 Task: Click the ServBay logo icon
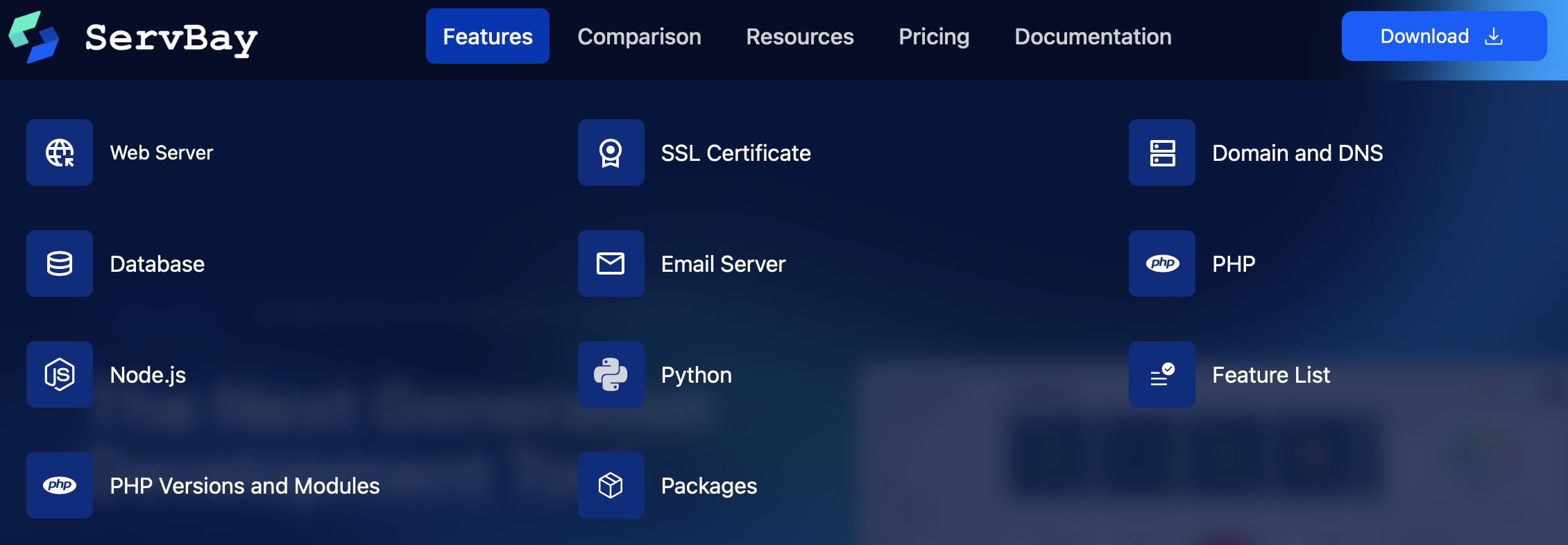coord(33,37)
